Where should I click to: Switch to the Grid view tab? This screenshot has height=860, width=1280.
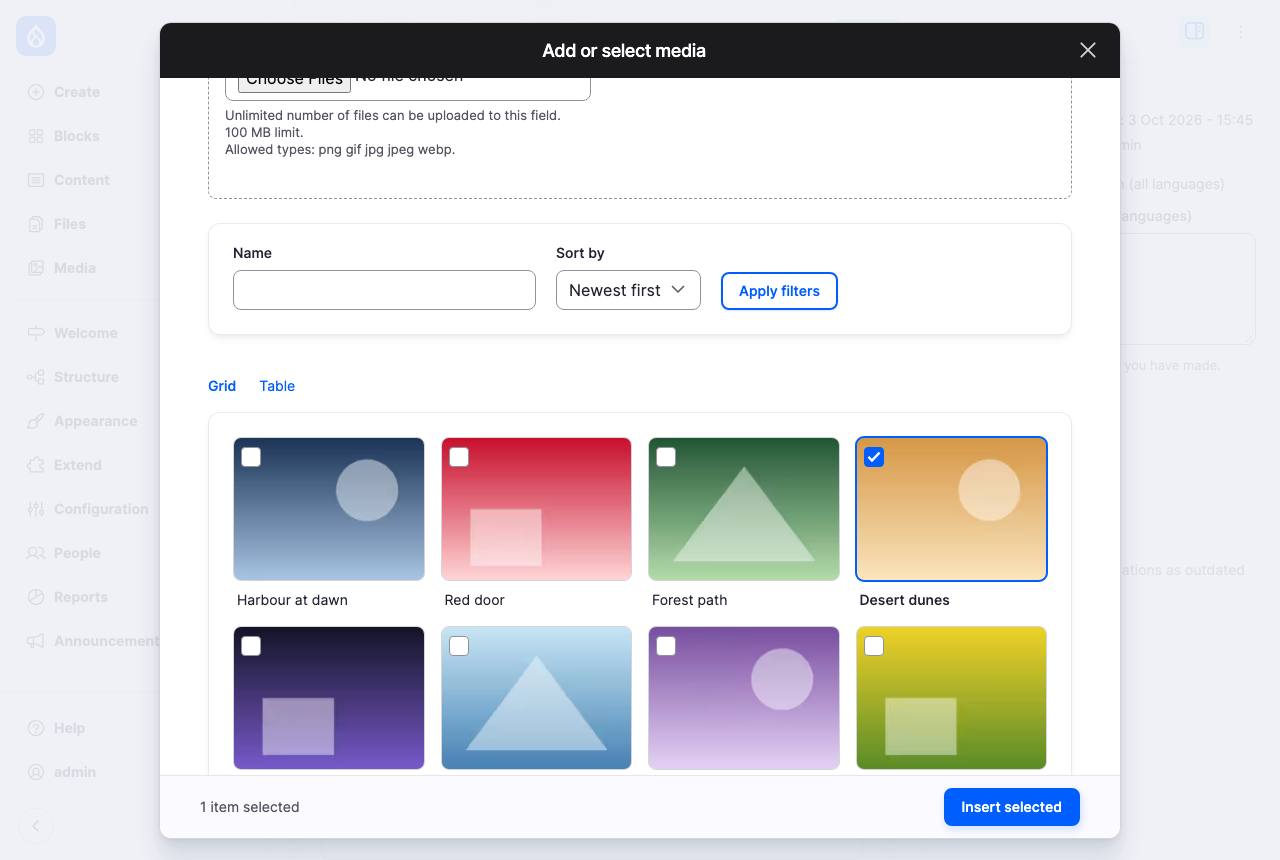222,386
